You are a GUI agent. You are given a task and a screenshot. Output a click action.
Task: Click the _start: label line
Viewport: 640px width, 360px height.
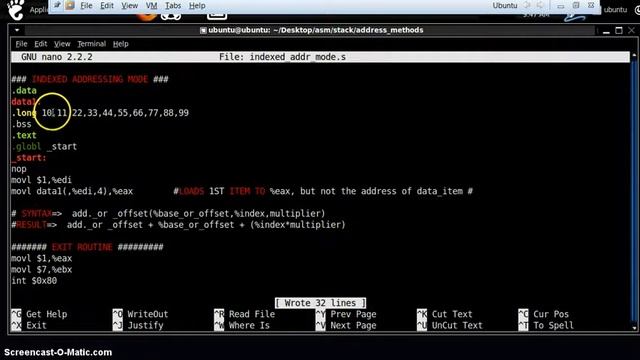pos(29,158)
